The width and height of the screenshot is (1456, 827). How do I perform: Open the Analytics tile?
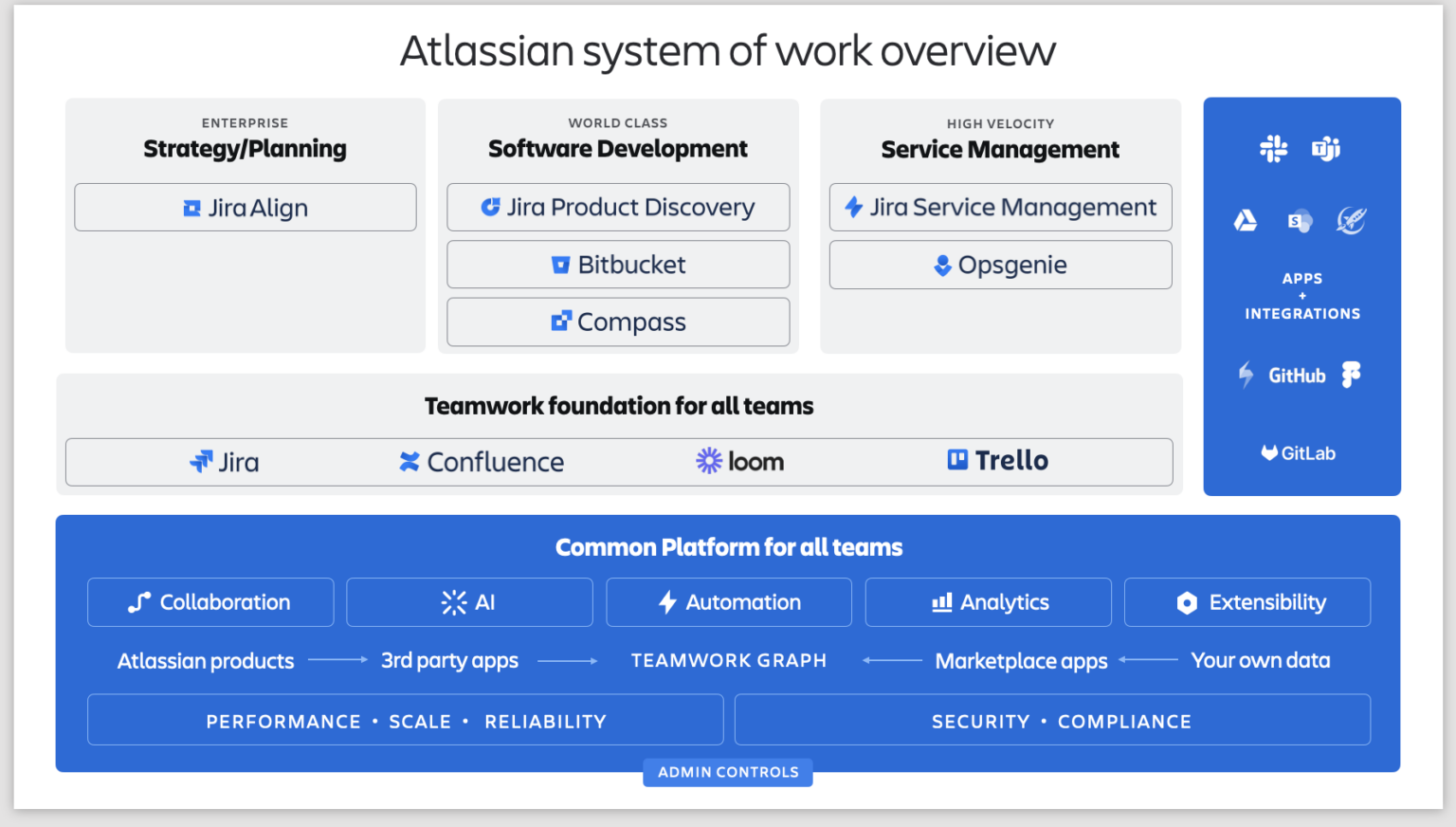(988, 601)
